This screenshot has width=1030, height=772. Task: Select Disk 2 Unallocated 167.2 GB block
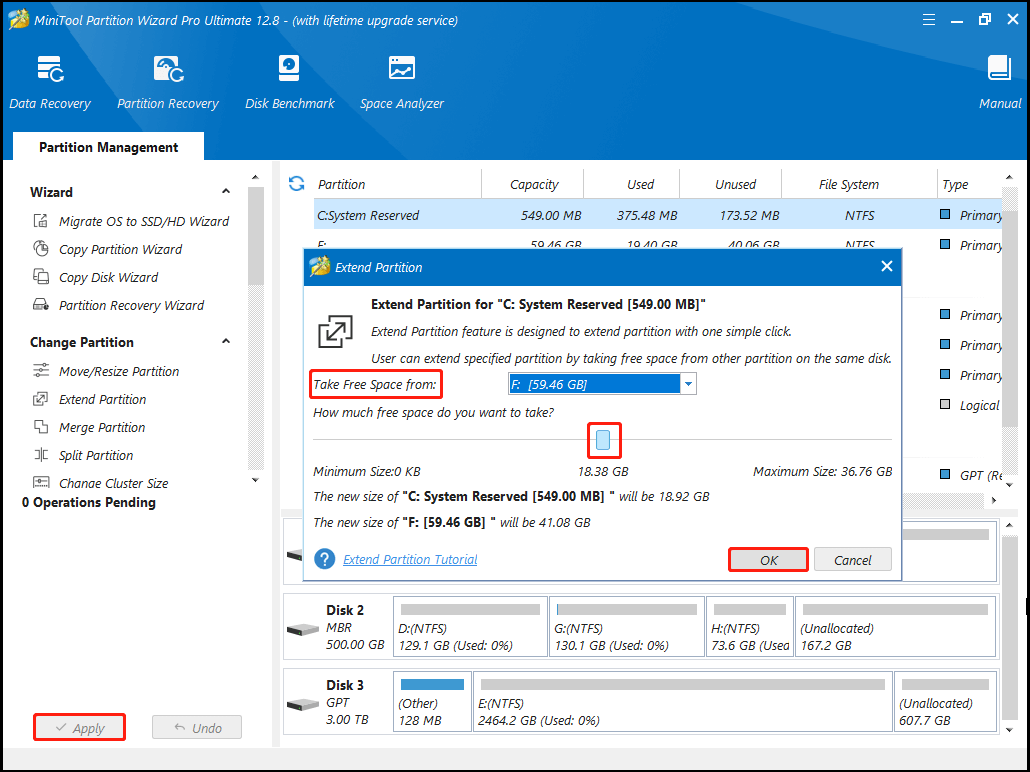pos(895,627)
